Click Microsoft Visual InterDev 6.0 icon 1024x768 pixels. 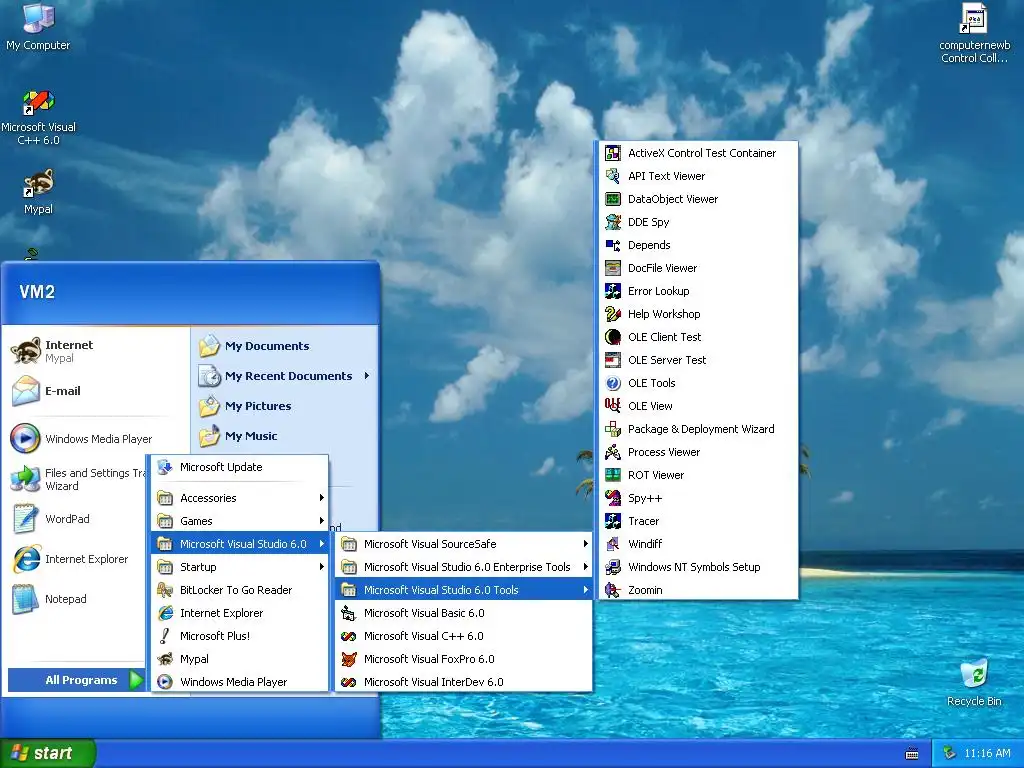[x=349, y=682]
